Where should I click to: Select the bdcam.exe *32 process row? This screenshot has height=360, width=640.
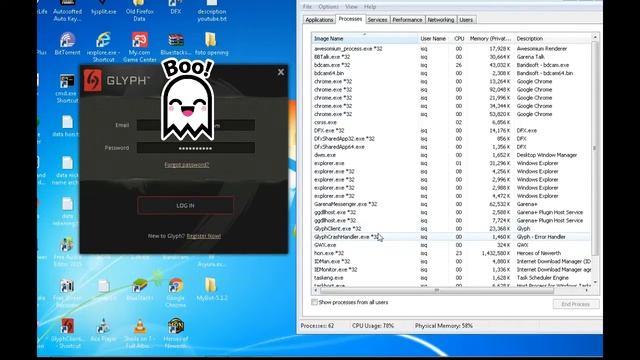(x=451, y=65)
